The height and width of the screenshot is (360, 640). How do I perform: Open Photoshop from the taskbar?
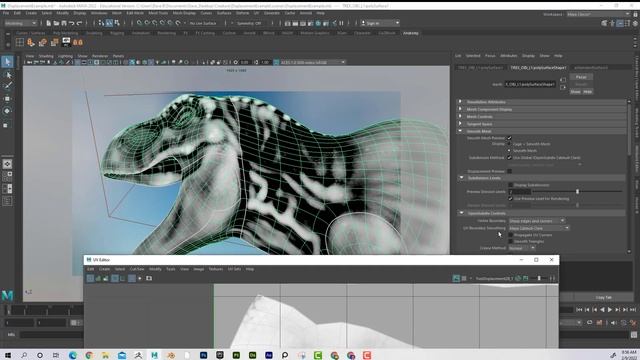click(203, 355)
